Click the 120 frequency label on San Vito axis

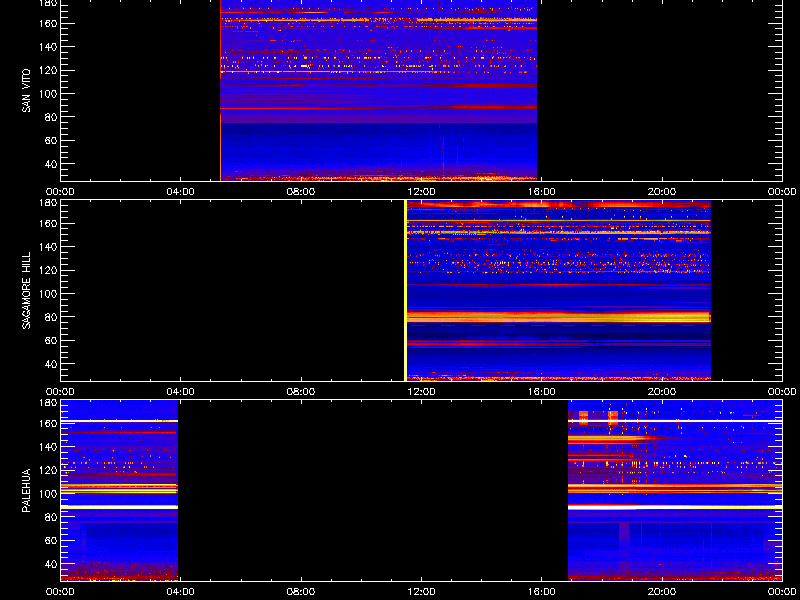click(x=47, y=70)
